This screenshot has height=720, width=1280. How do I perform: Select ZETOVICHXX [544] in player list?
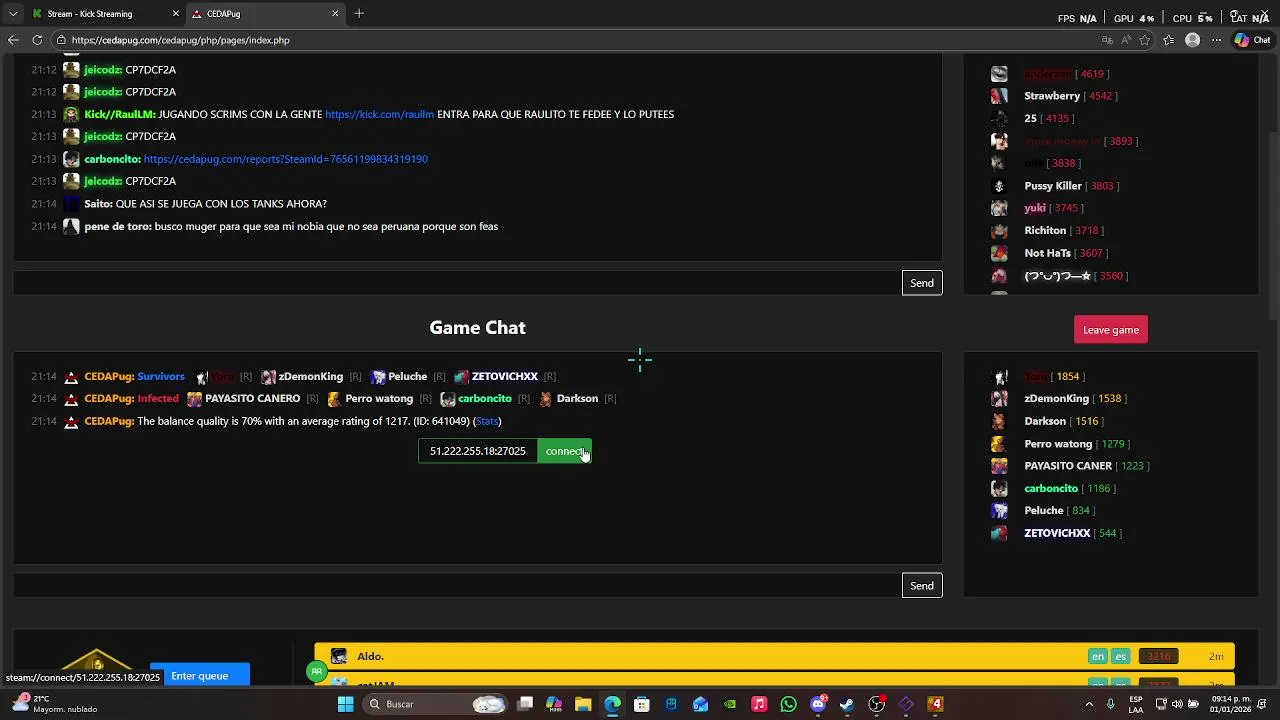coord(1057,533)
